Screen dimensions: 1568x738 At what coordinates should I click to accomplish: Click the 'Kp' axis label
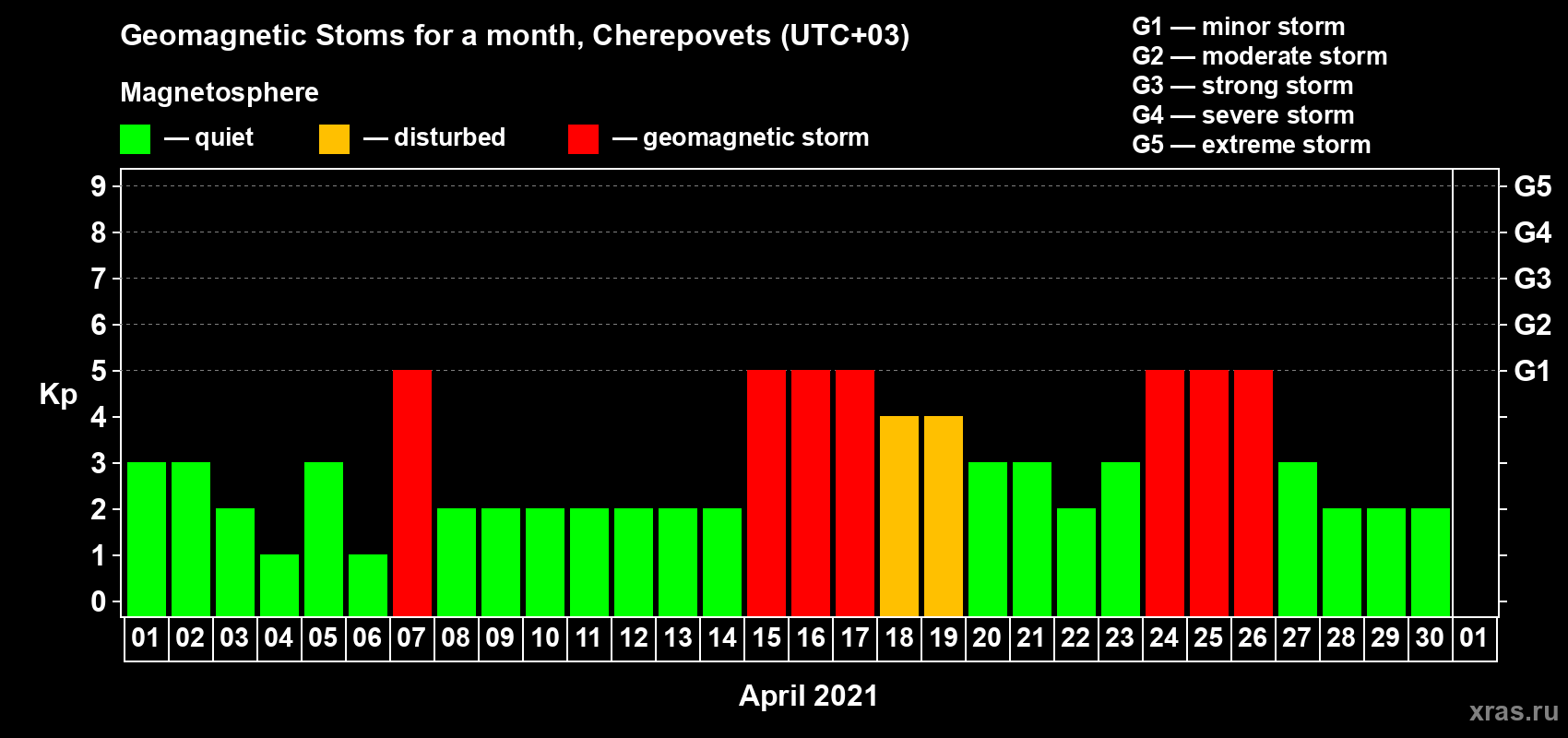(x=58, y=395)
